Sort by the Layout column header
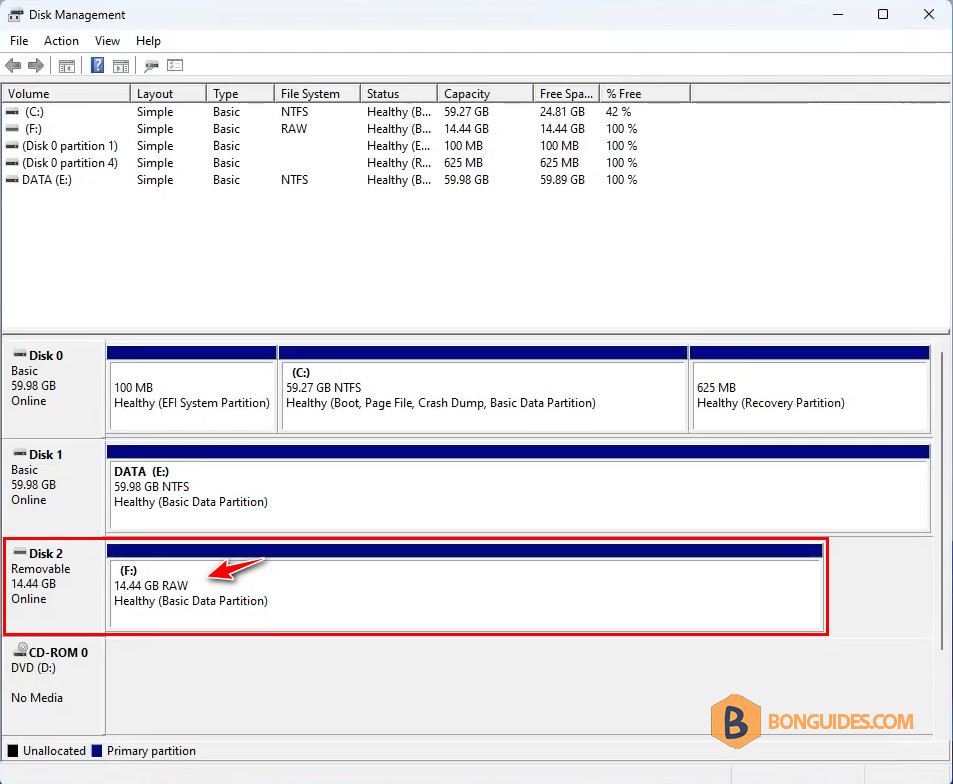This screenshot has height=784, width=953. point(168,94)
